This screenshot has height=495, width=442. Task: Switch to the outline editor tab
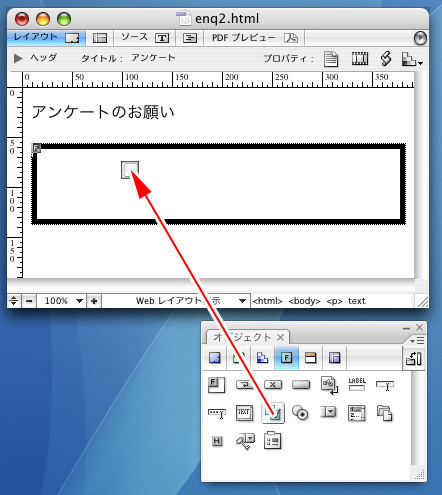(190, 38)
